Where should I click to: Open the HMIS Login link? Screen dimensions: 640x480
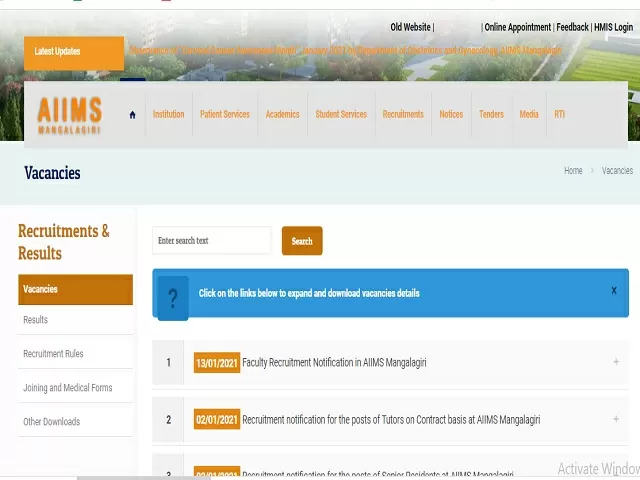613,27
